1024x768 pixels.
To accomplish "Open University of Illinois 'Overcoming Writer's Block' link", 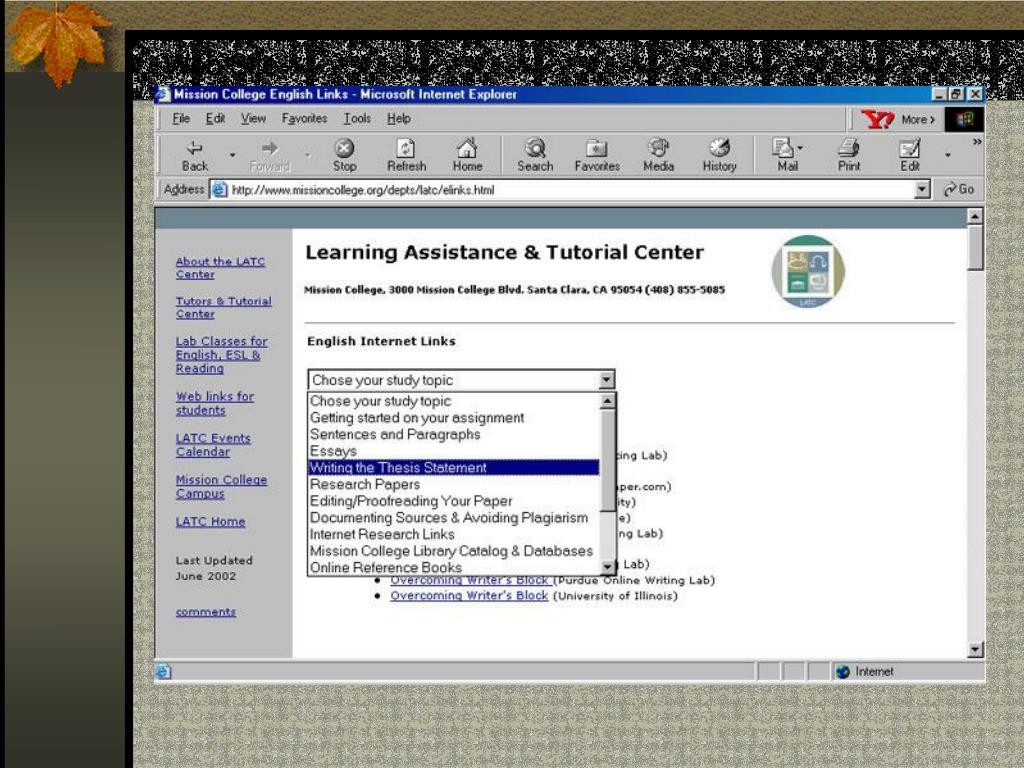I will point(469,596).
